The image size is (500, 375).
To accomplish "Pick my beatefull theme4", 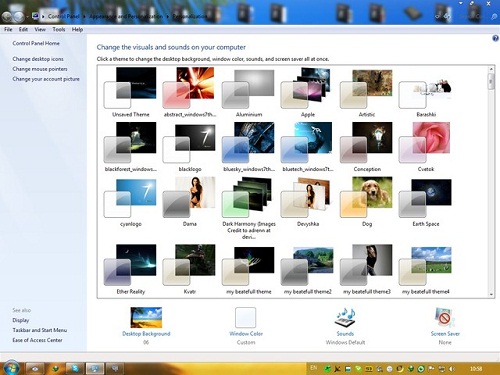I will point(425,266).
